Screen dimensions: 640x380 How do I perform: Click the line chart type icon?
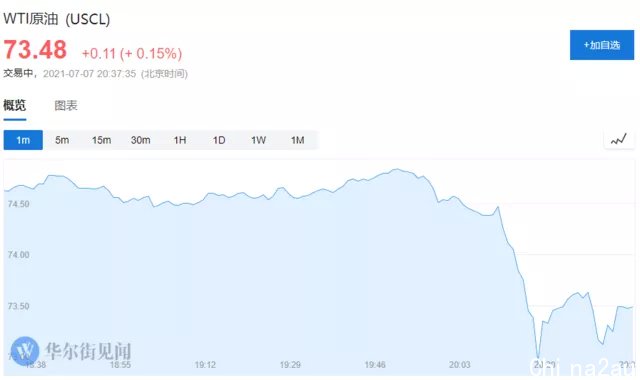point(619,140)
